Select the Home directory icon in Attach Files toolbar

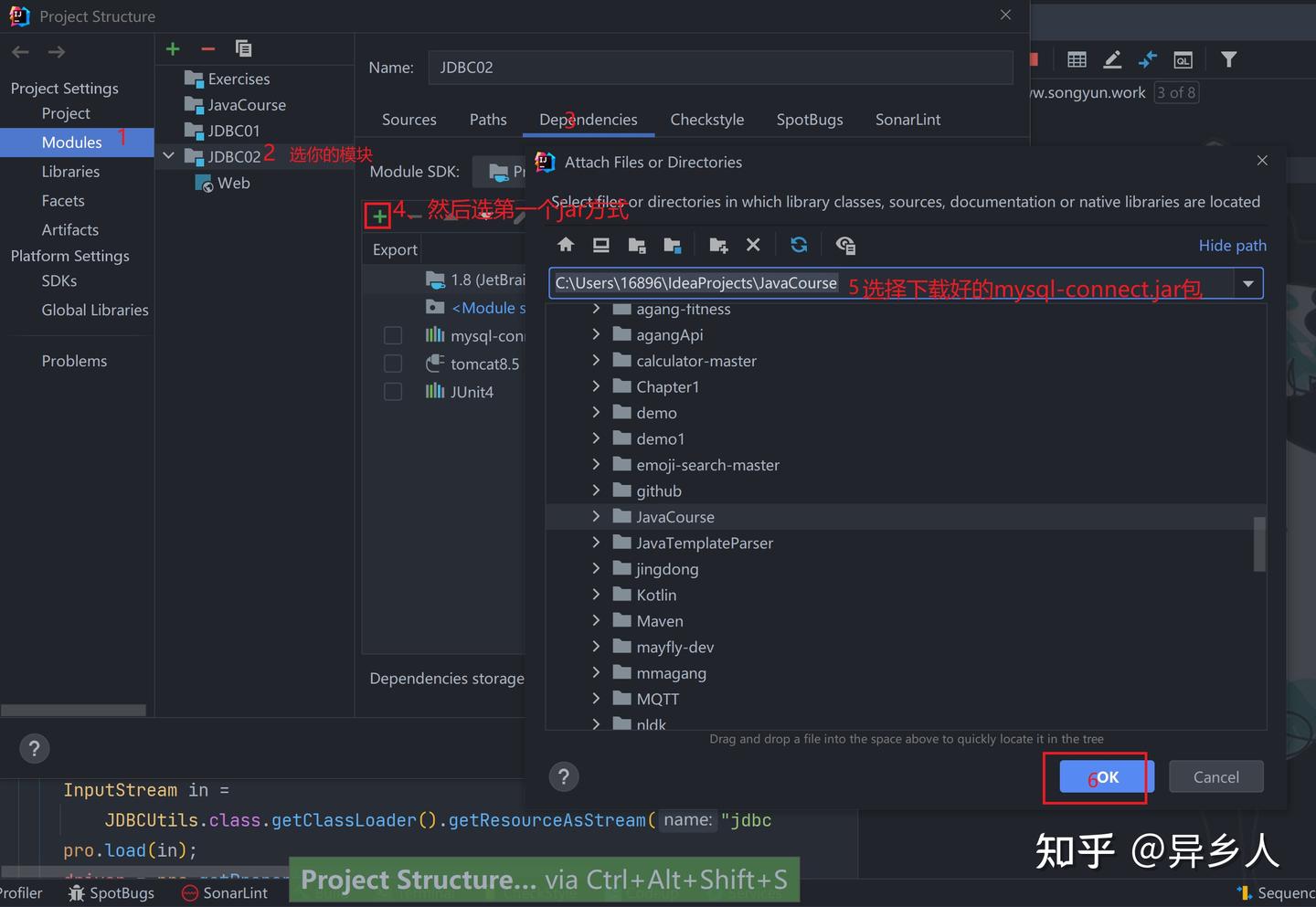[x=565, y=245]
